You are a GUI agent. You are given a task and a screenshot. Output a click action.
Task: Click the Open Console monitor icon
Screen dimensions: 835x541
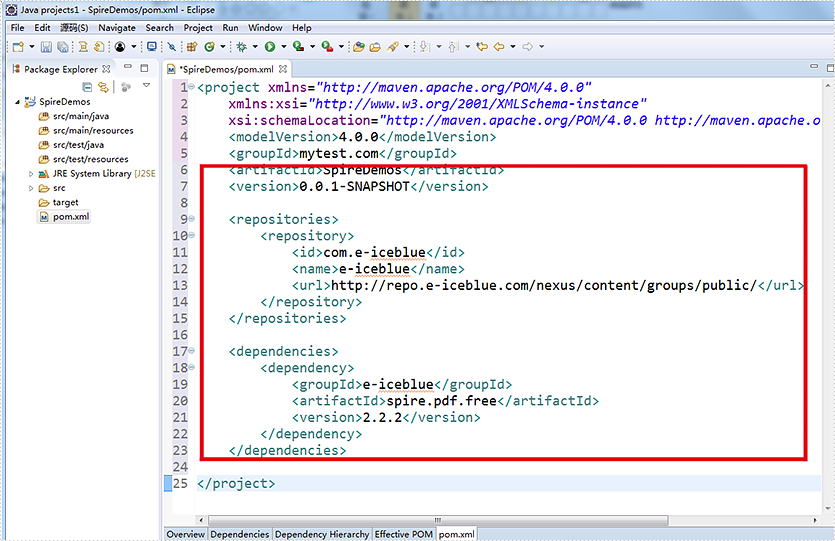click(x=152, y=47)
